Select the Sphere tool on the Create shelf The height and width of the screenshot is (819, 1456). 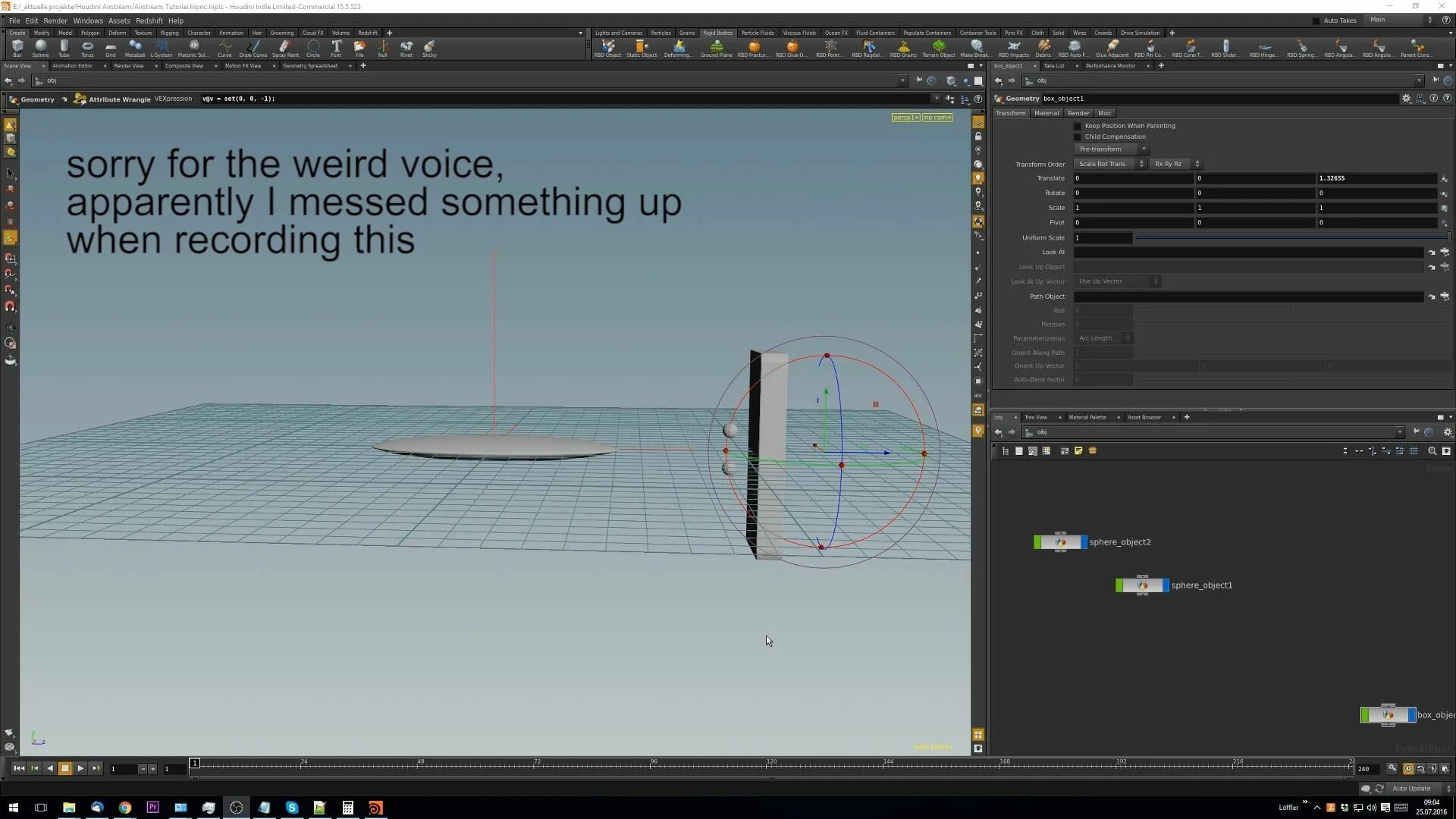point(40,48)
